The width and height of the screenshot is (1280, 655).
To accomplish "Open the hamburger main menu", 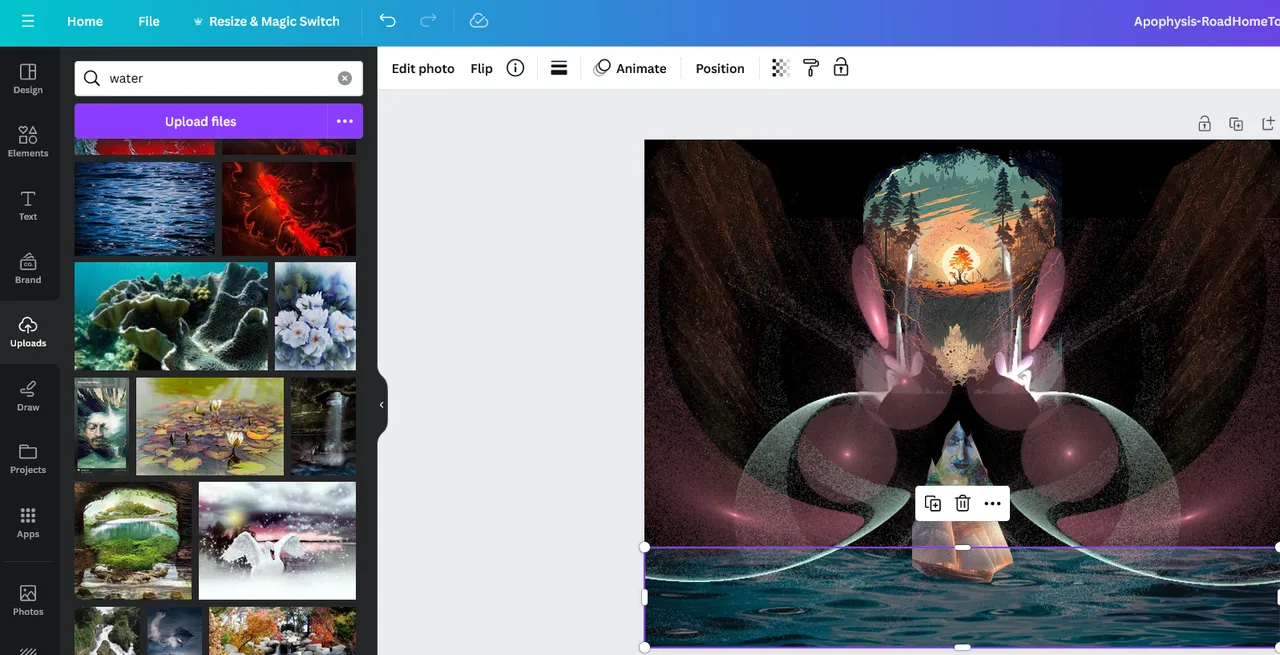I will [27, 21].
